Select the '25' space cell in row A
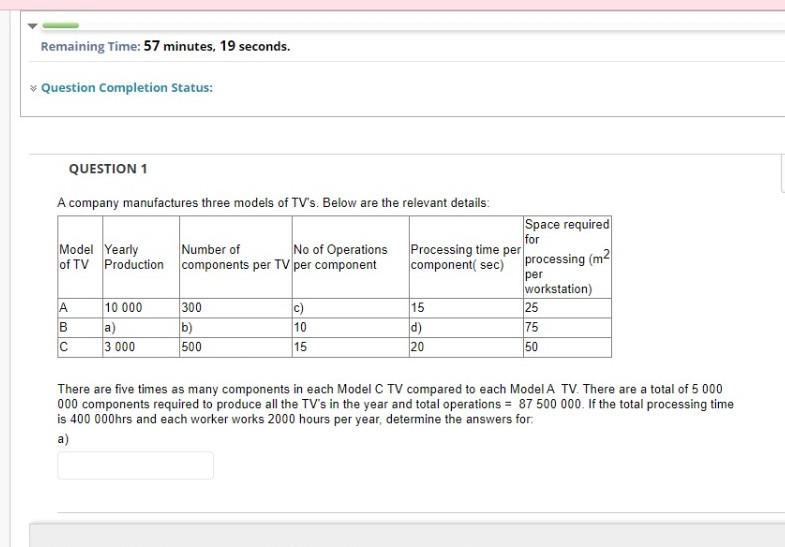785x547 pixels. pyautogui.click(x=567, y=308)
